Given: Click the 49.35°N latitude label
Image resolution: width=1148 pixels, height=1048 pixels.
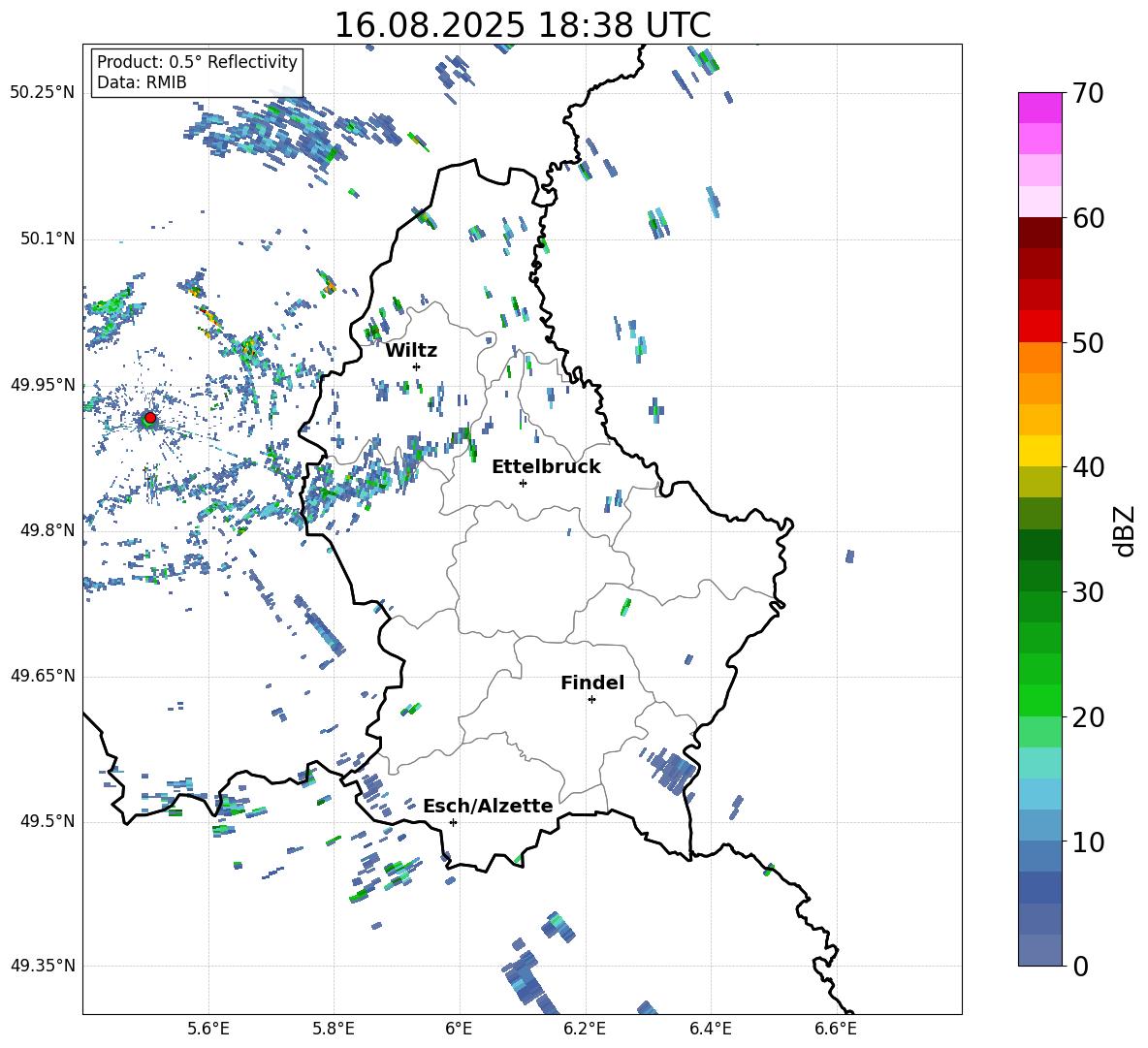Looking at the screenshot, I should click(43, 966).
